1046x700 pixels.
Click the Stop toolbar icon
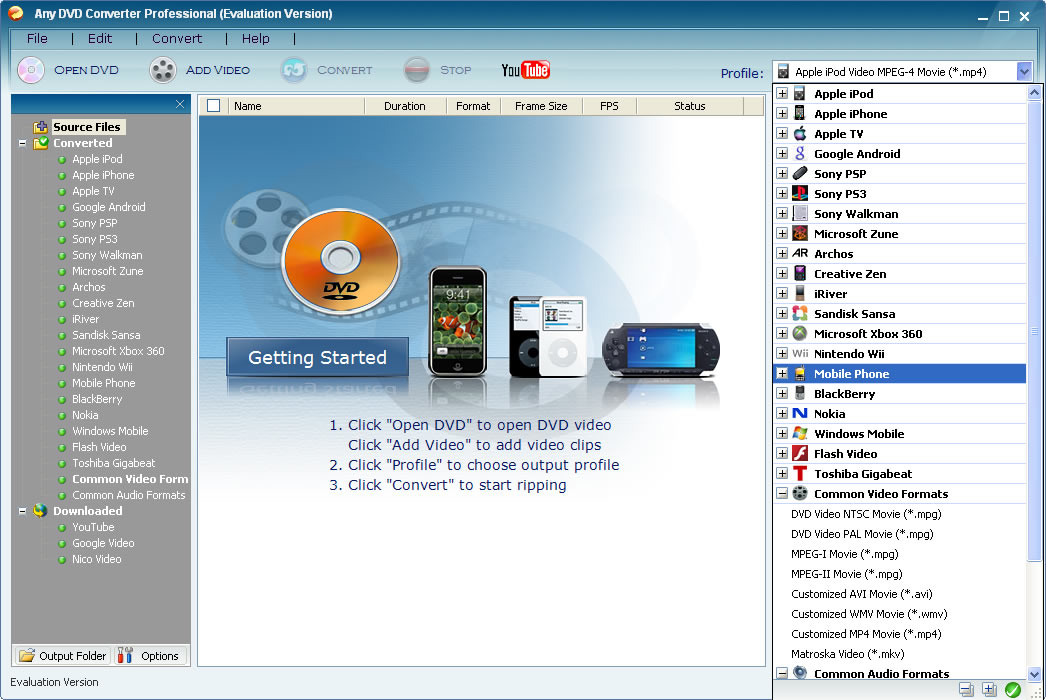pyautogui.click(x=417, y=70)
